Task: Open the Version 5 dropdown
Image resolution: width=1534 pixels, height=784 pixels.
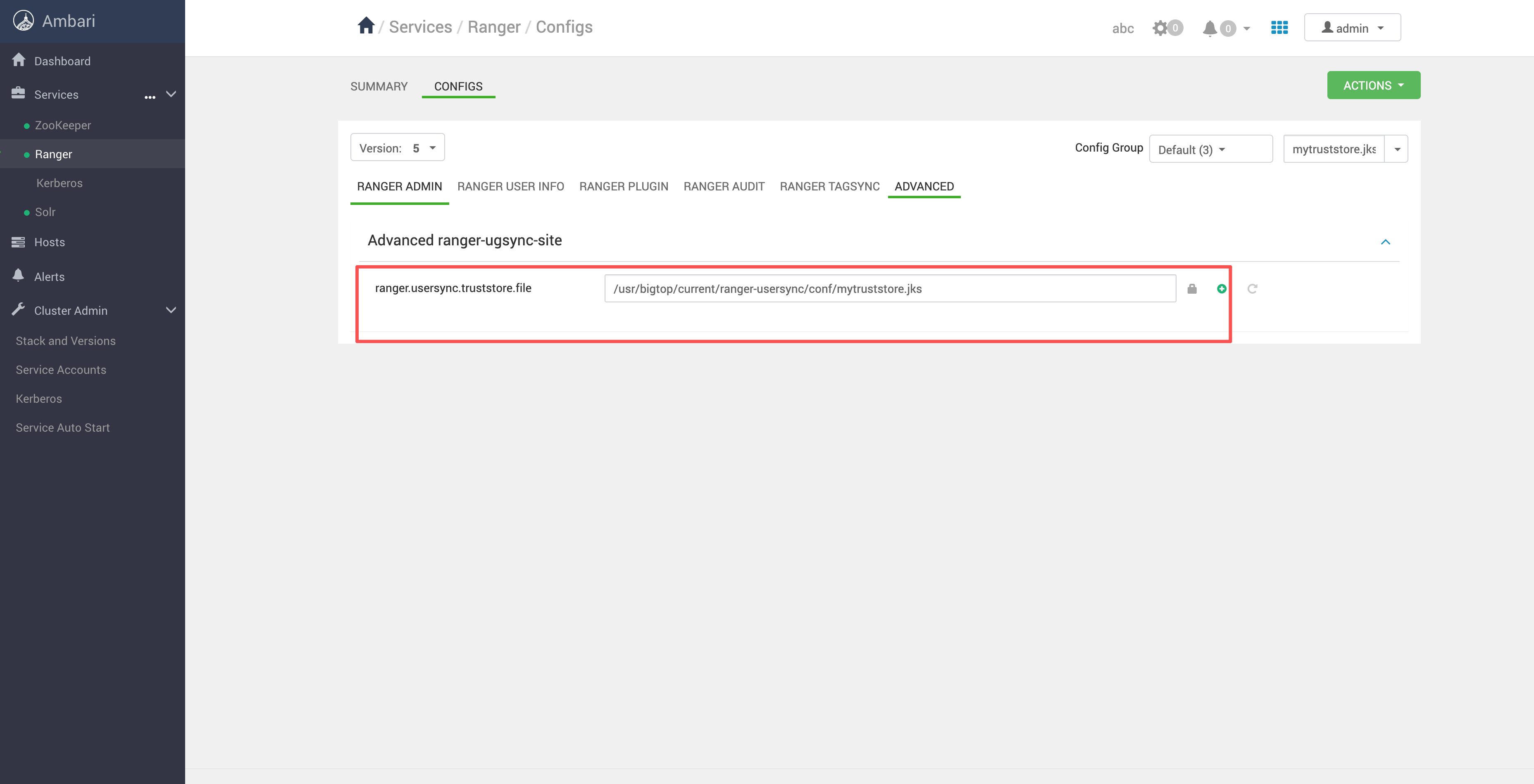Action: pos(397,147)
